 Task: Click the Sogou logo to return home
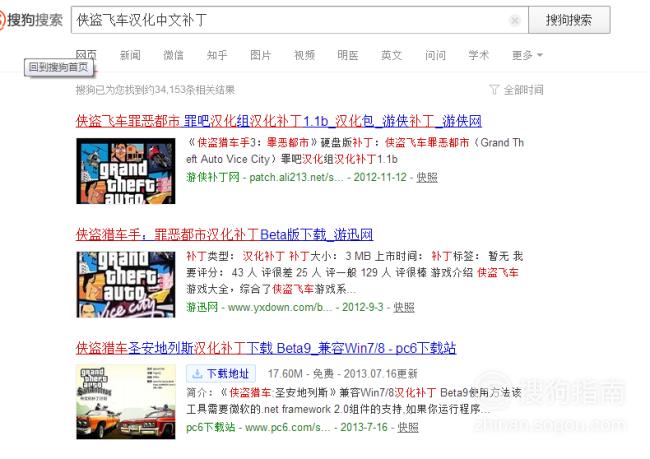tap(32, 20)
